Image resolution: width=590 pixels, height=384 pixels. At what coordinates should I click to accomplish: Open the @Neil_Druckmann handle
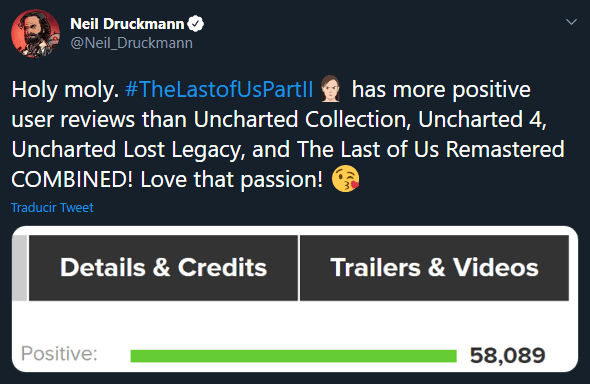[x=131, y=43]
